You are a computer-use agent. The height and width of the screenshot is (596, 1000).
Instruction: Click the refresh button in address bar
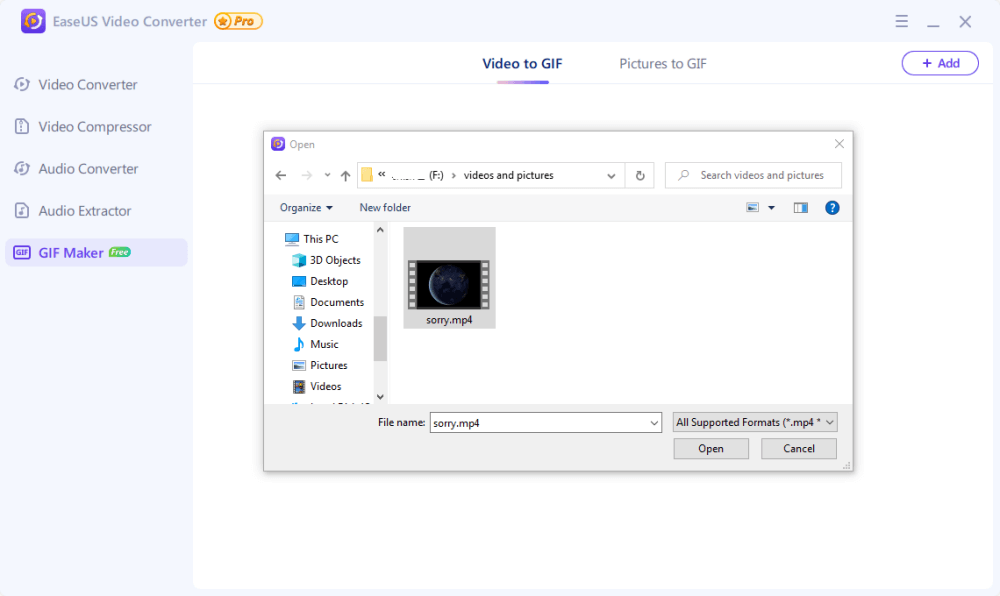coord(640,175)
